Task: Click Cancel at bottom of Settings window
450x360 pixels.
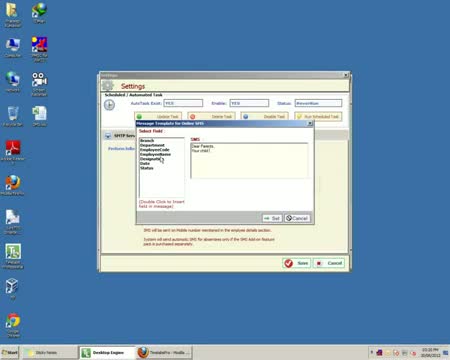Action: [x=329, y=263]
